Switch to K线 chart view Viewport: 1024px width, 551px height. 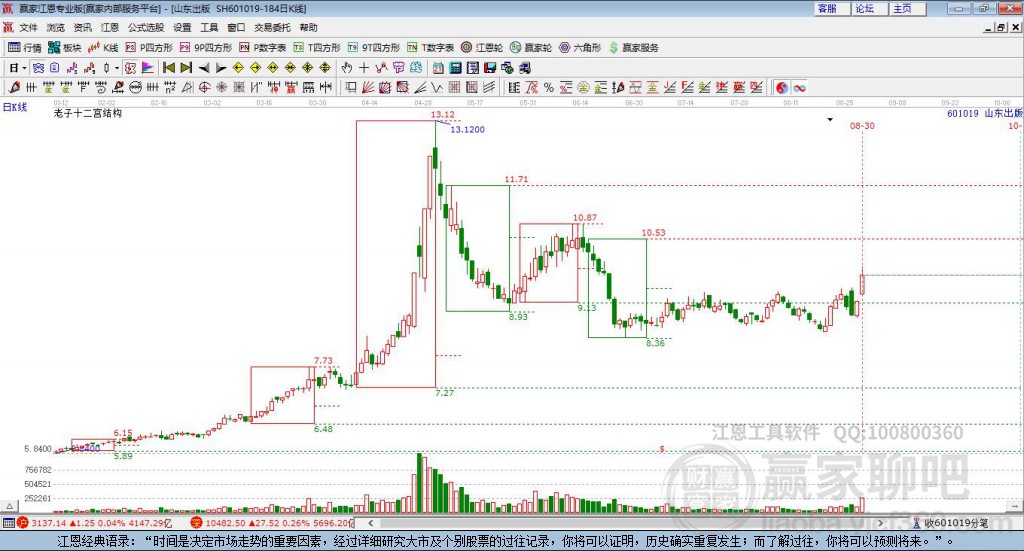(103, 47)
